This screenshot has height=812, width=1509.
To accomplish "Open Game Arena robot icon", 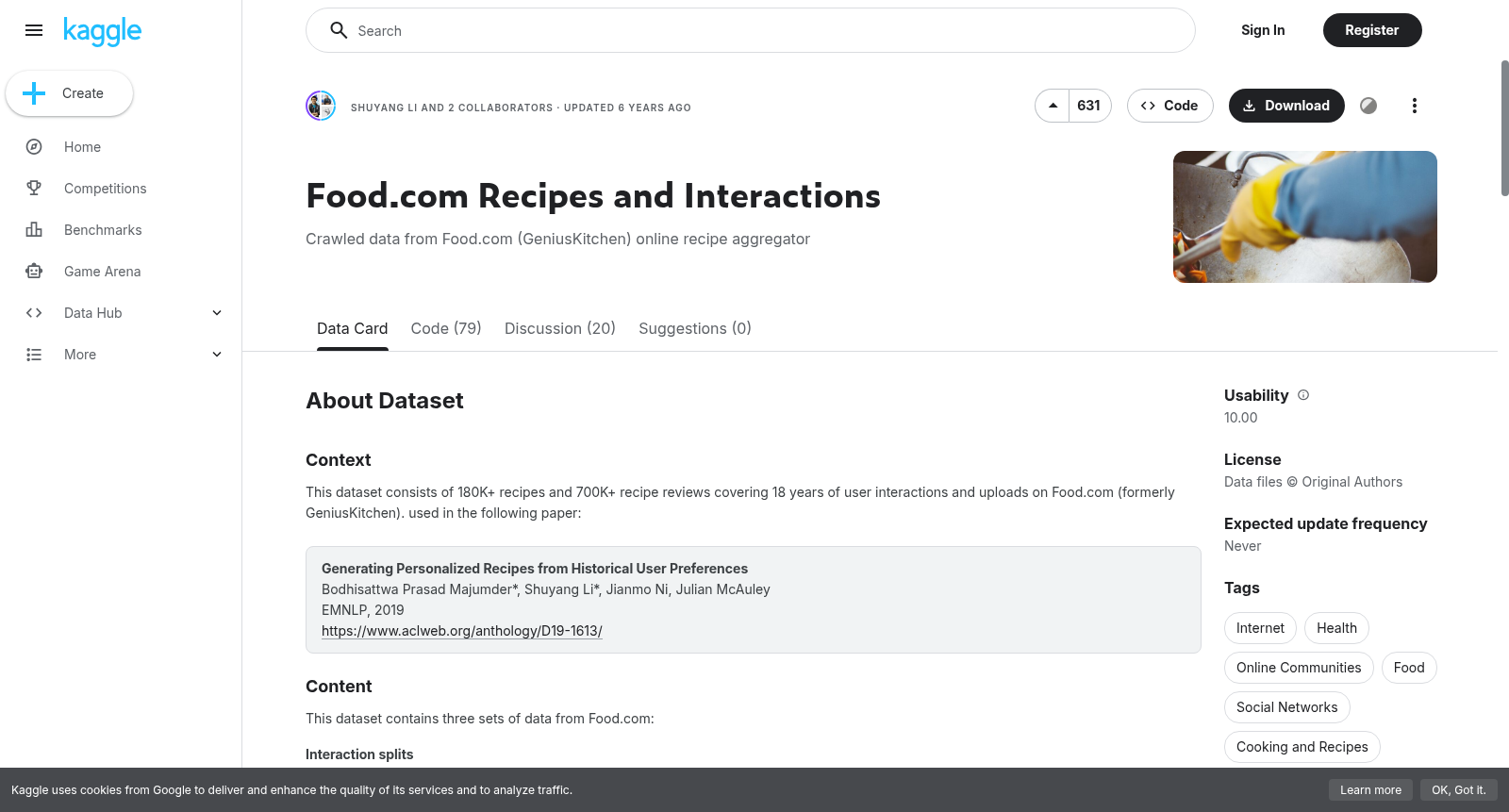I will (34, 272).
